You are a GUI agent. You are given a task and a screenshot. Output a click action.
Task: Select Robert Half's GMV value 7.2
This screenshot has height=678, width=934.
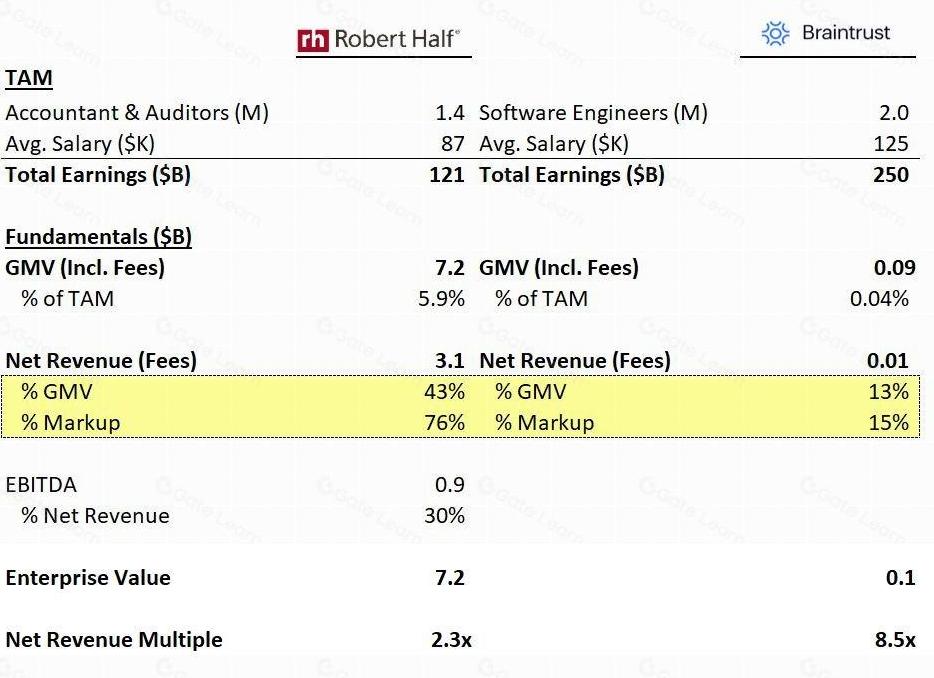pyautogui.click(x=450, y=268)
